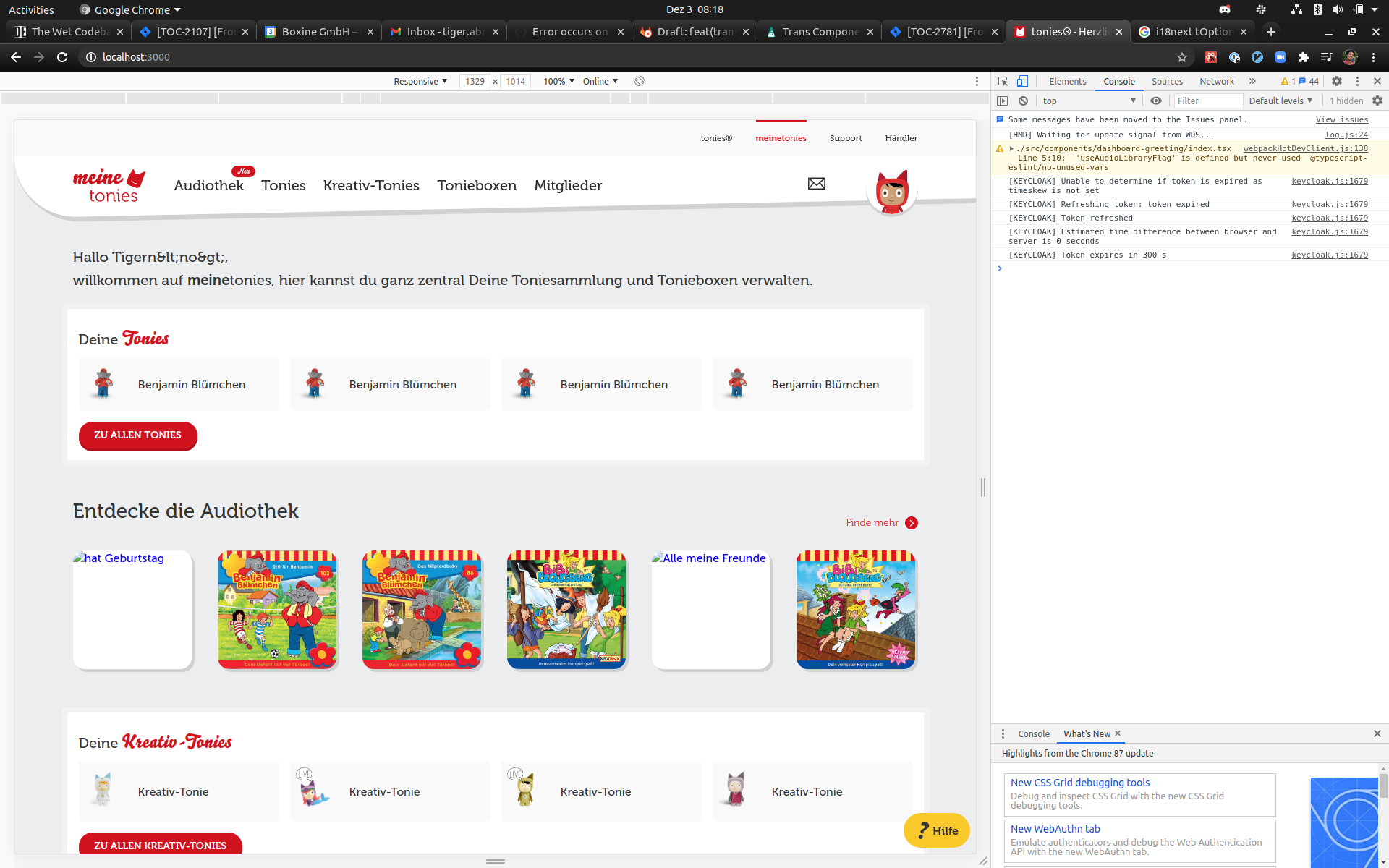The image size is (1389, 868).
Task: Expand the dashboard-greeting warning message
Action: pos(1011,148)
